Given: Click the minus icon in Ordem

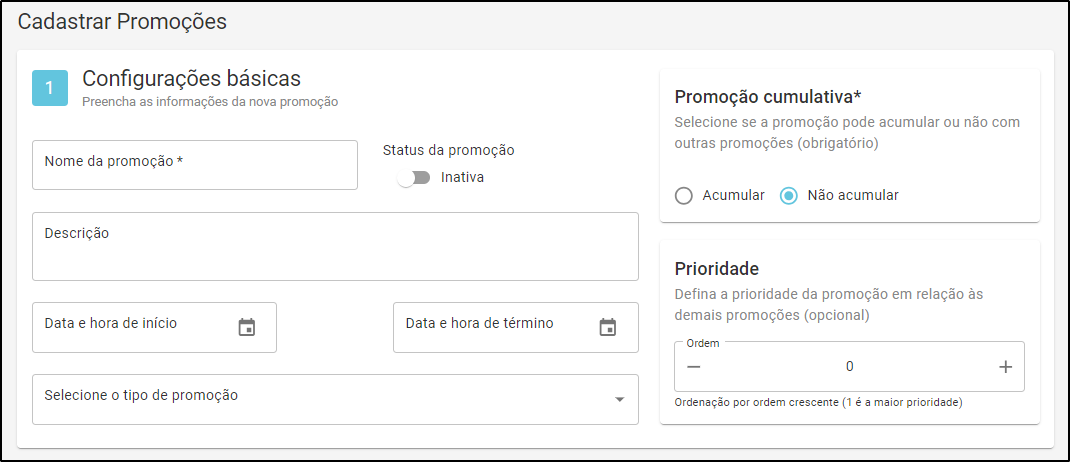Looking at the screenshot, I should click(x=694, y=367).
